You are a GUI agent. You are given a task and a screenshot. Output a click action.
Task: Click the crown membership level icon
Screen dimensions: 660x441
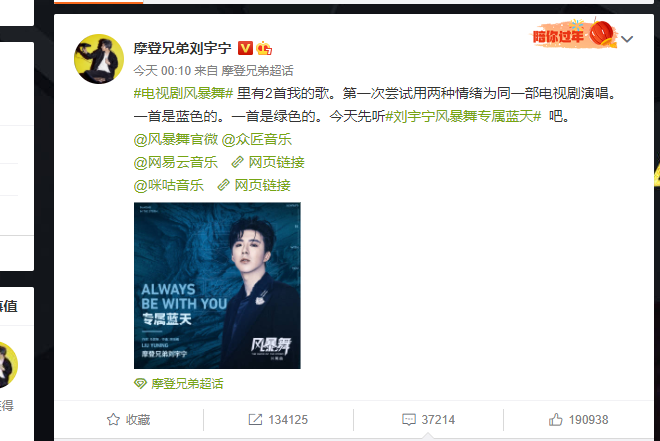tap(264, 48)
